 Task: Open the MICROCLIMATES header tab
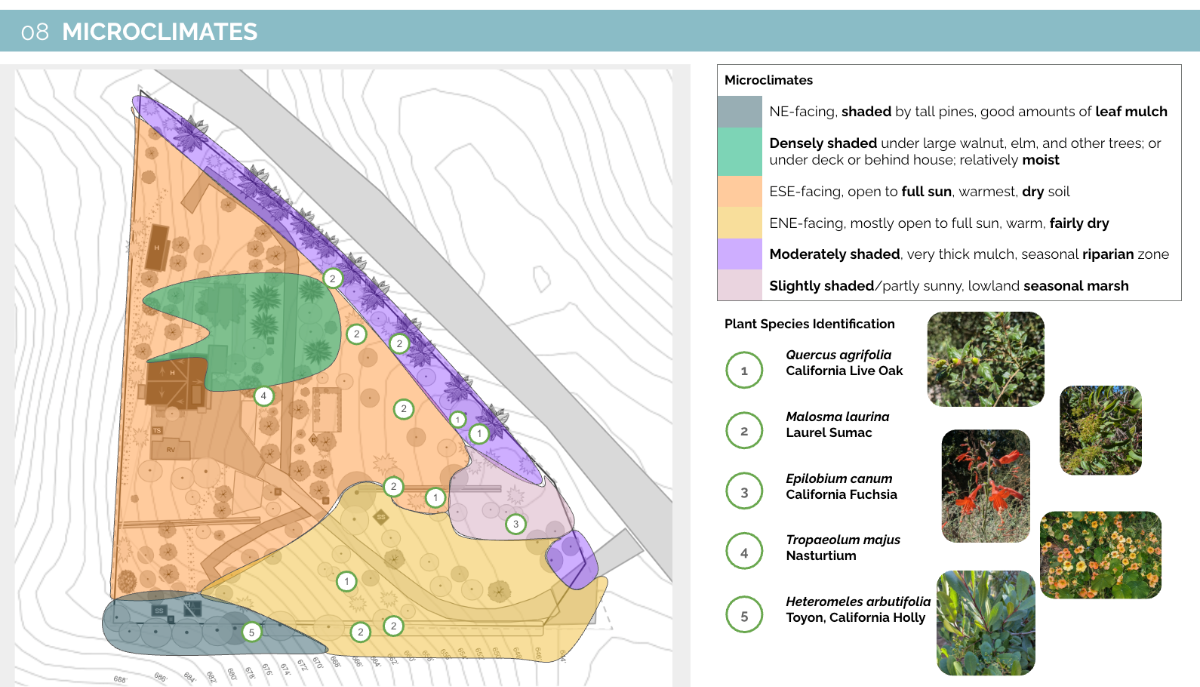point(160,31)
